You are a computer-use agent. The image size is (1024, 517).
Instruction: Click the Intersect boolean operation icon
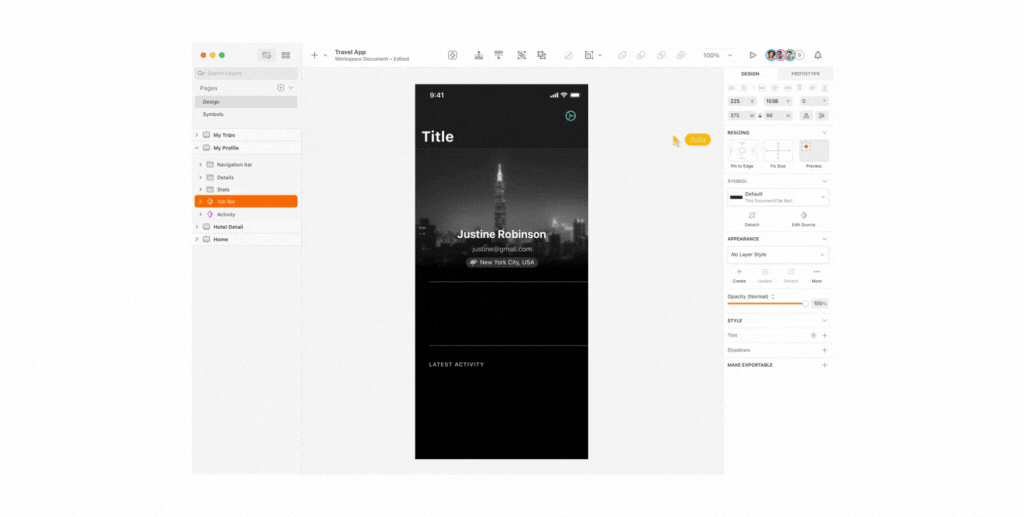pyautogui.click(x=662, y=55)
